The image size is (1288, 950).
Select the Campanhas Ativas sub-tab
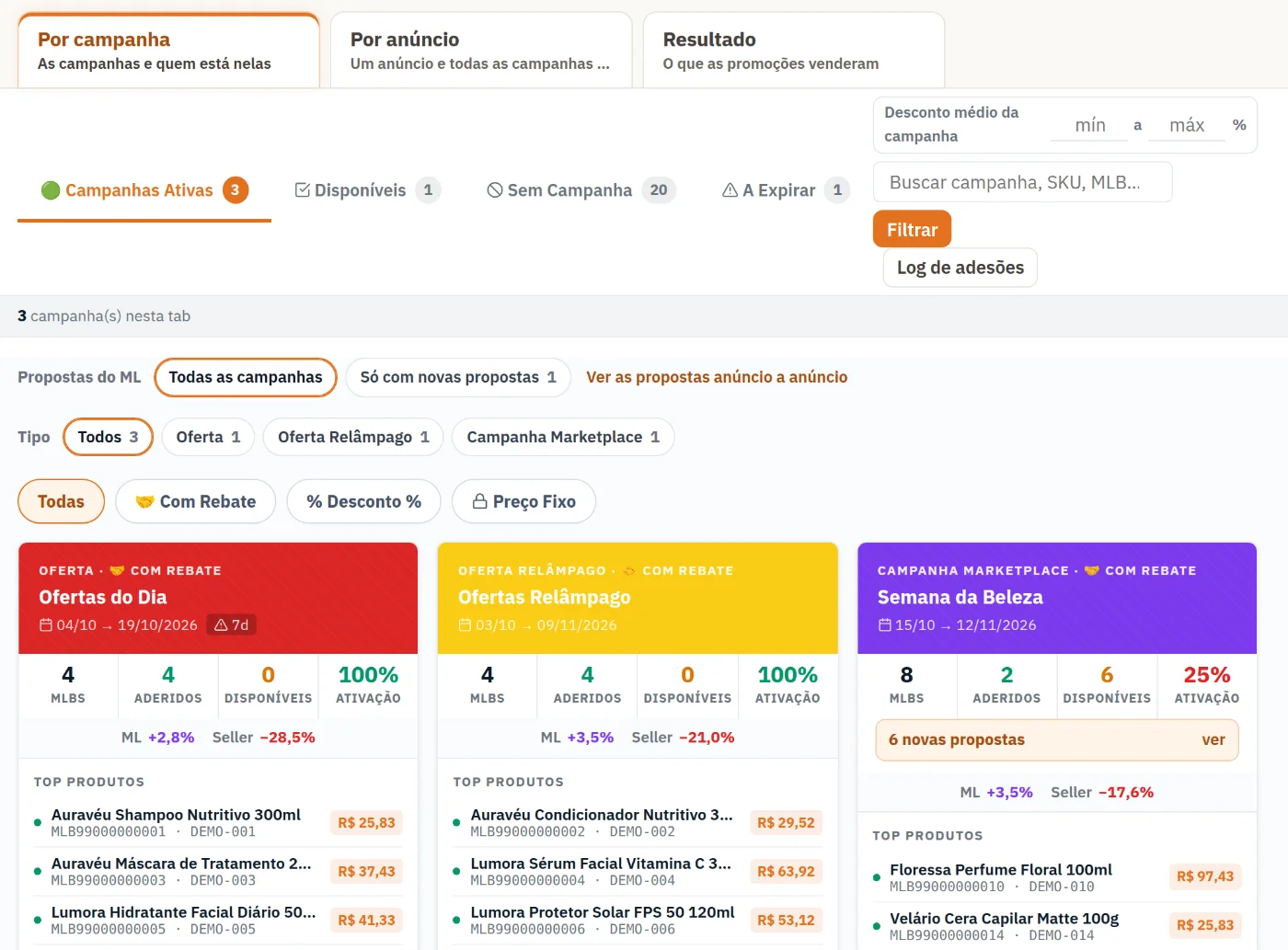click(x=144, y=190)
